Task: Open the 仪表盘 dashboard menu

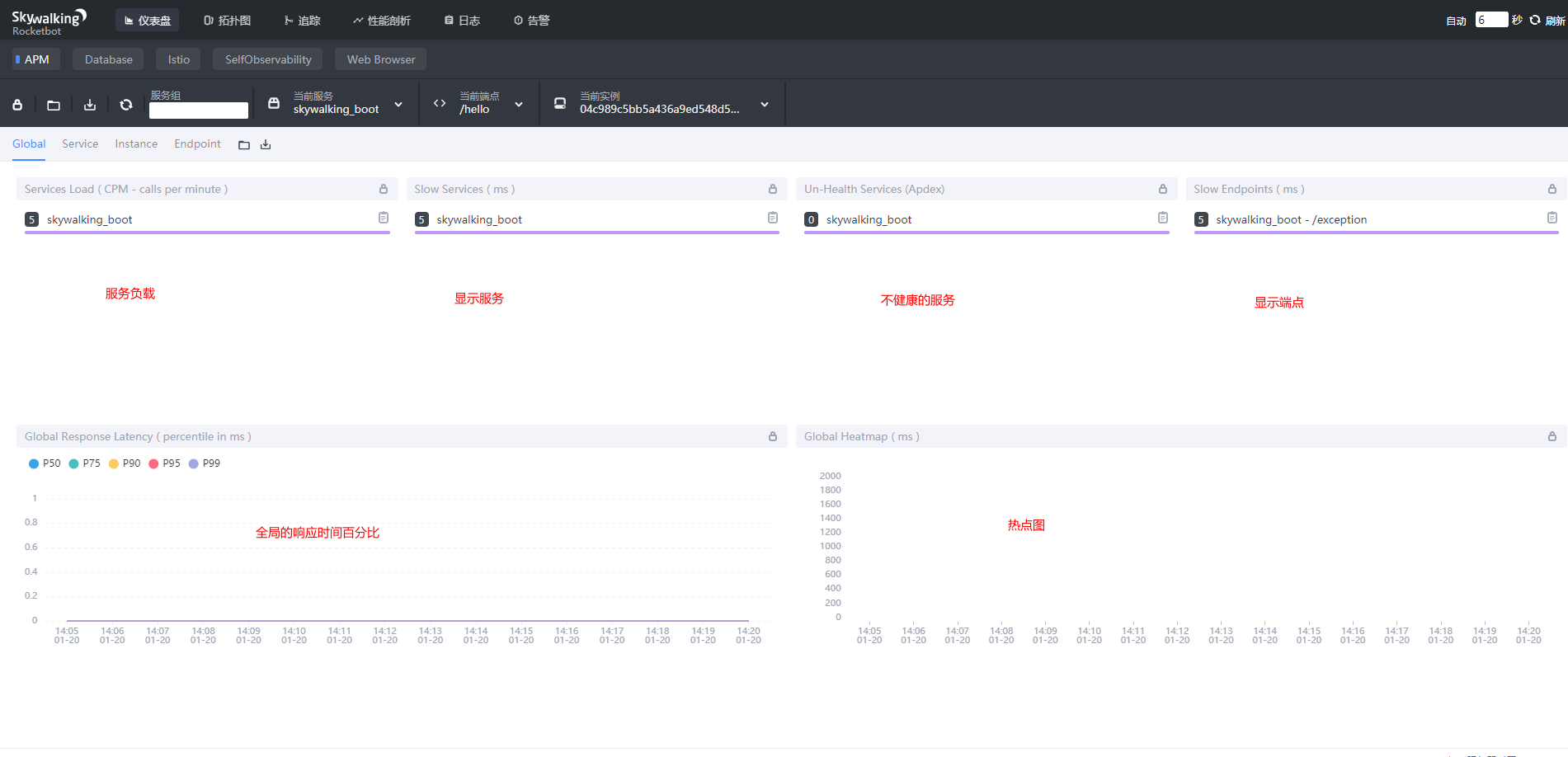Action: [x=148, y=21]
